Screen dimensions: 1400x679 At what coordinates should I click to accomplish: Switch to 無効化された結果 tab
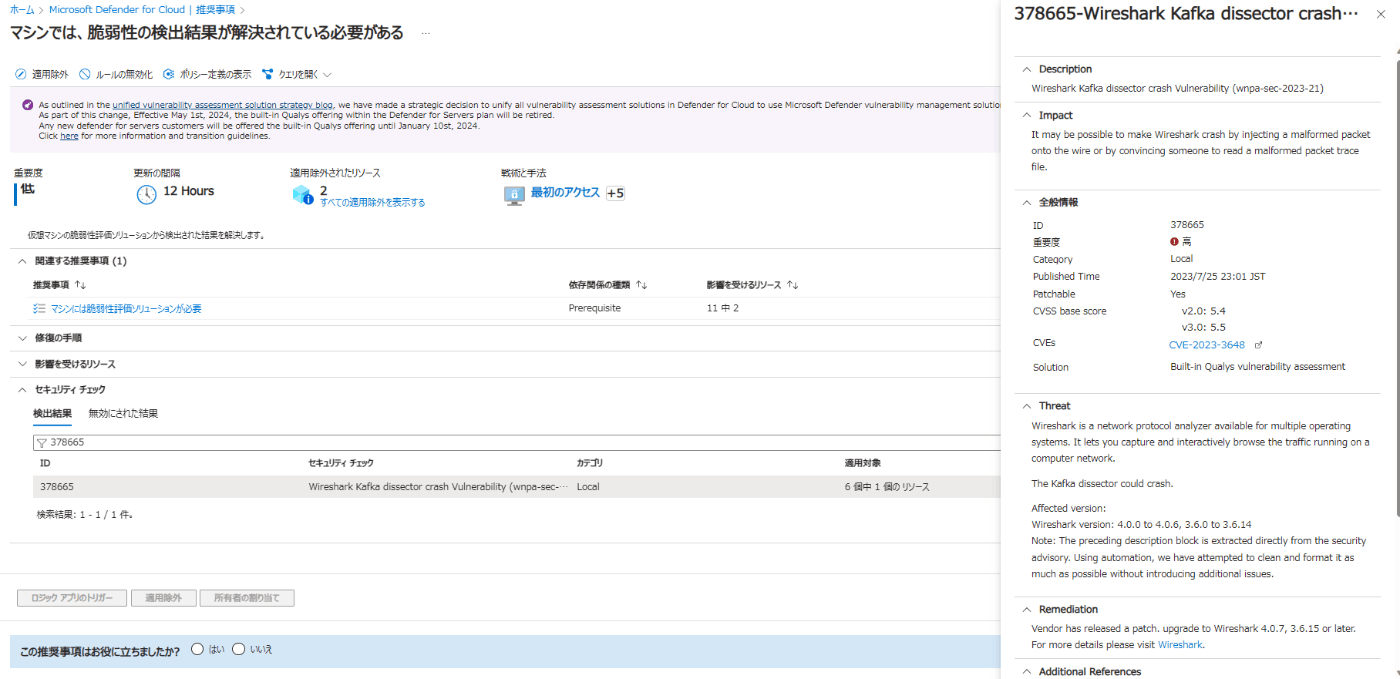point(123,413)
